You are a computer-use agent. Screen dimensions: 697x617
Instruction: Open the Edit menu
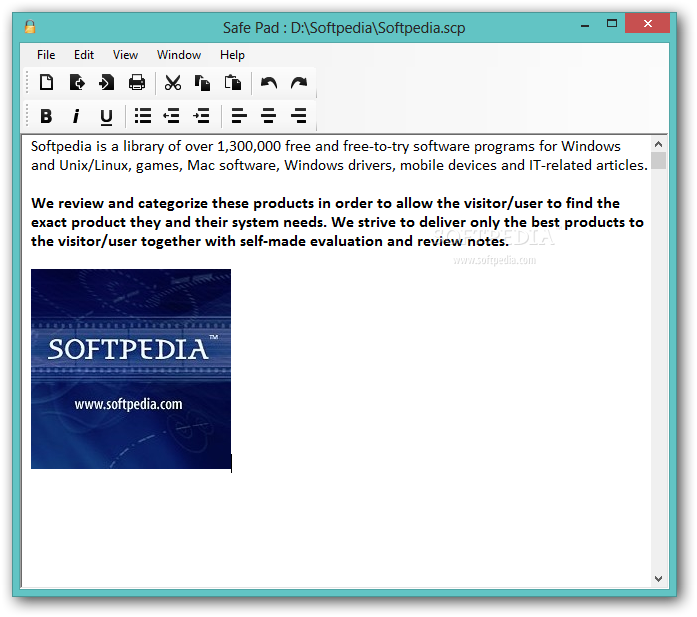[x=84, y=55]
